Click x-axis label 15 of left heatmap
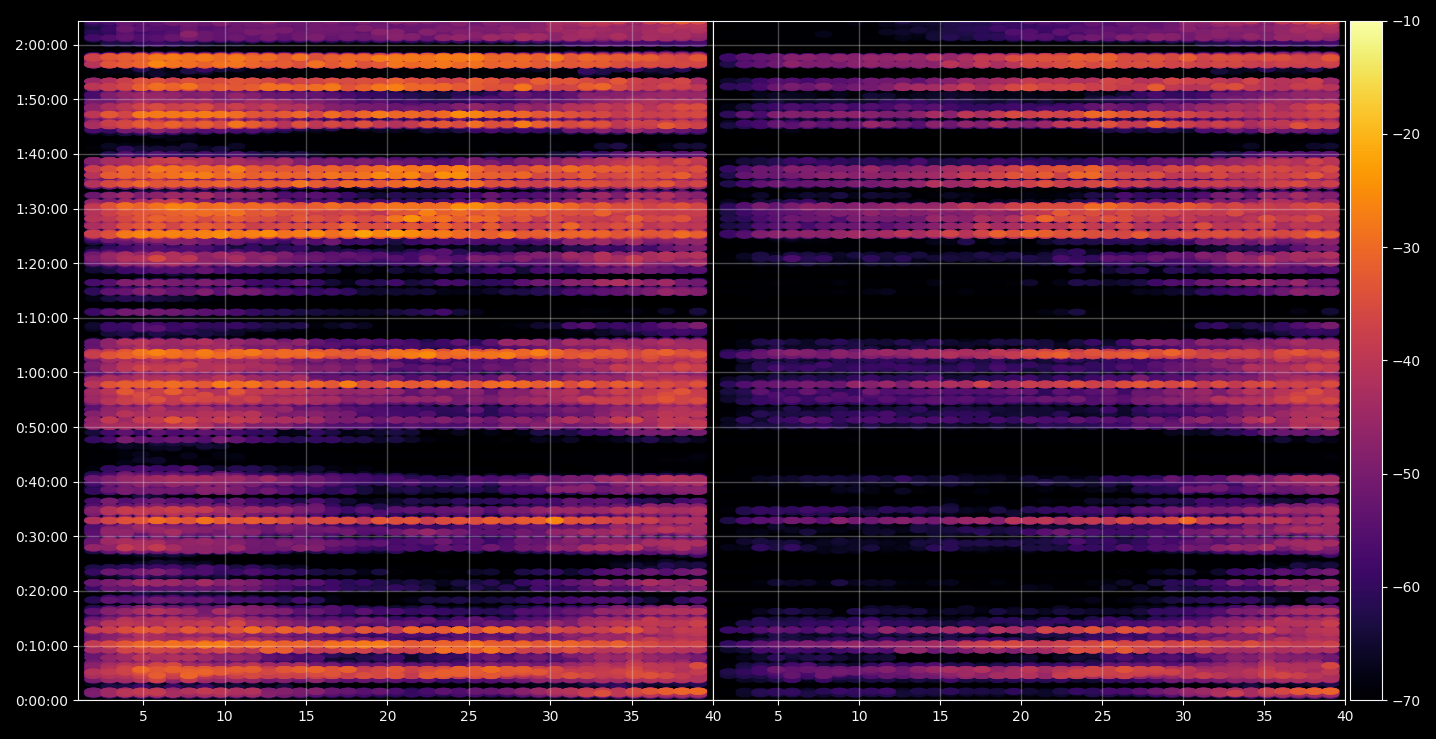Image resolution: width=1436 pixels, height=739 pixels. [306, 716]
